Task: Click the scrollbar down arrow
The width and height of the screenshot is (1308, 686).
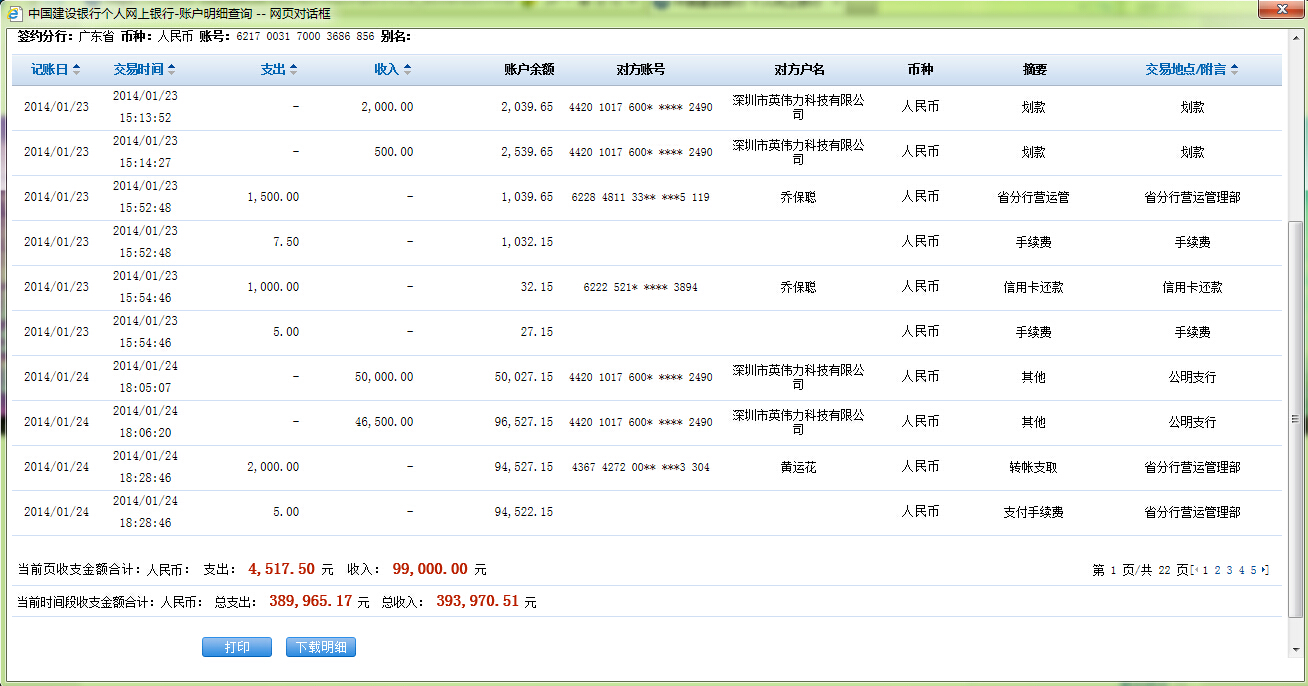Action: [x=1297, y=650]
